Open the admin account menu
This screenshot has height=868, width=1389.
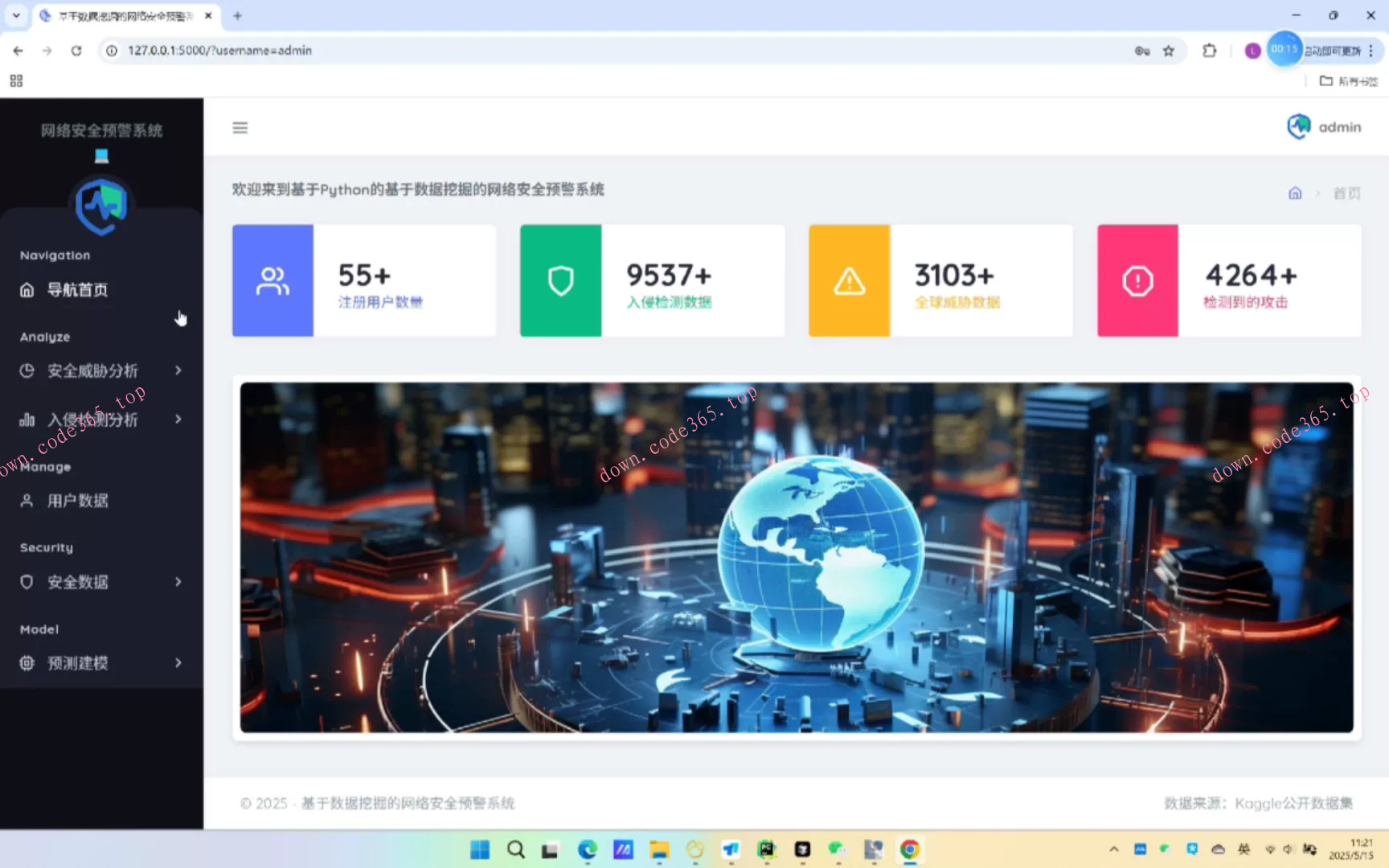(x=1323, y=126)
